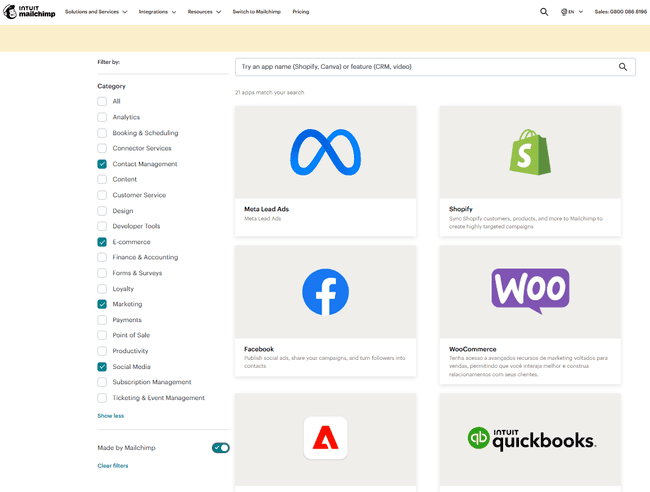Expand Solutions and Services menu
650x492 pixels.
(96, 12)
